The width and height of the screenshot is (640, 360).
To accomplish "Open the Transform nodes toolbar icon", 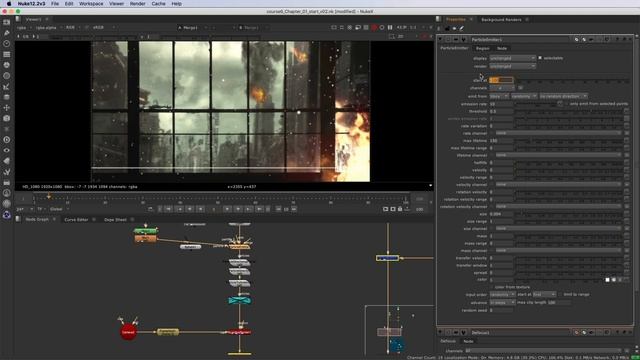I will click(x=7, y=107).
